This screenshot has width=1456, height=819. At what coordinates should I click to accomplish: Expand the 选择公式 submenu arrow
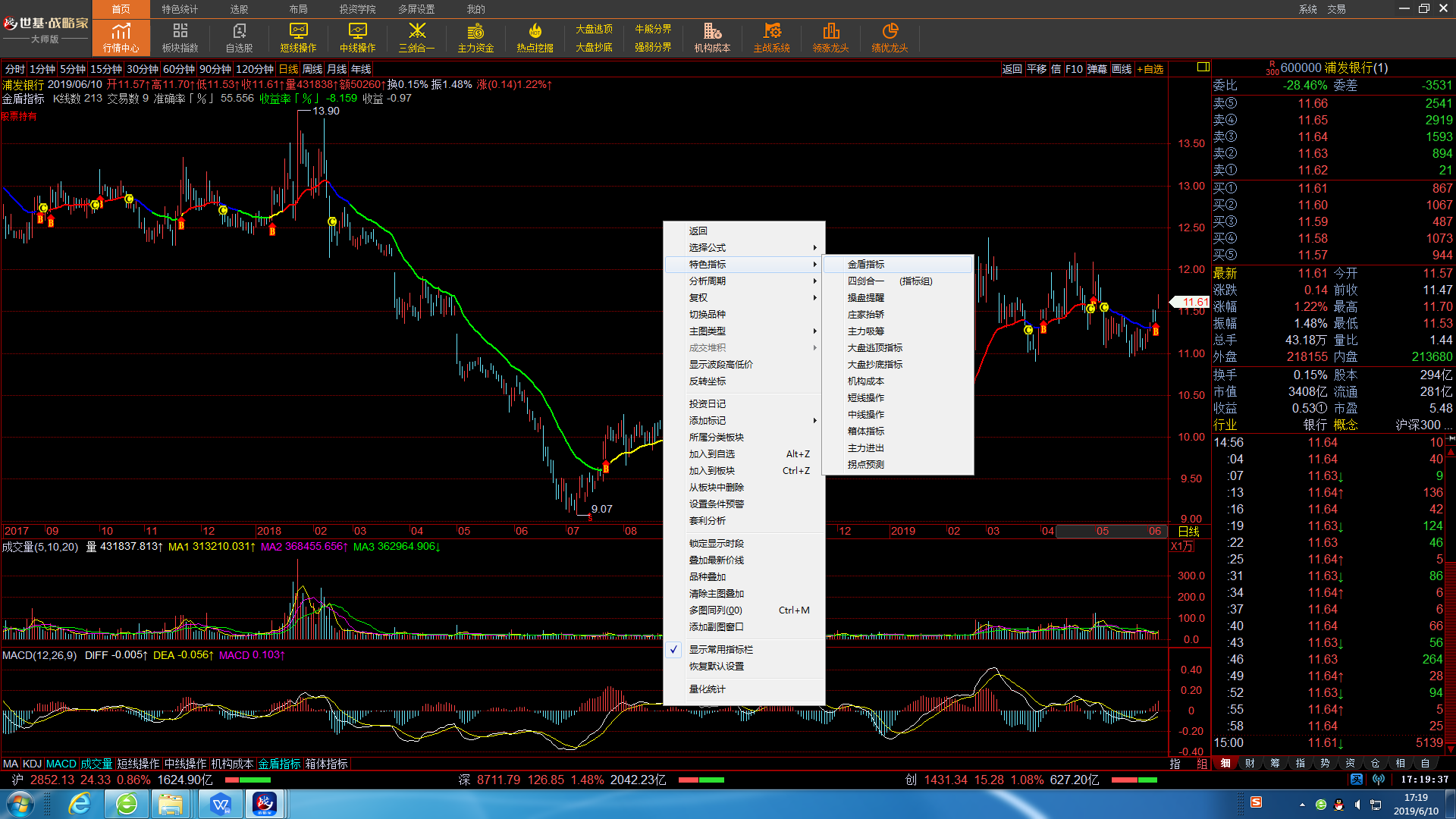[x=815, y=248]
